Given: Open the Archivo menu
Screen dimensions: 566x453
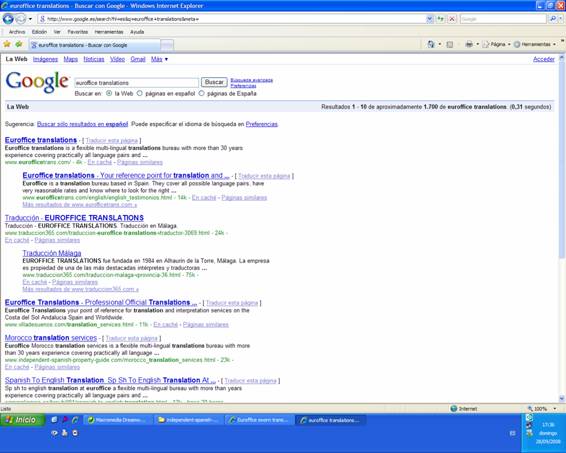Looking at the screenshot, I should 17,32.
